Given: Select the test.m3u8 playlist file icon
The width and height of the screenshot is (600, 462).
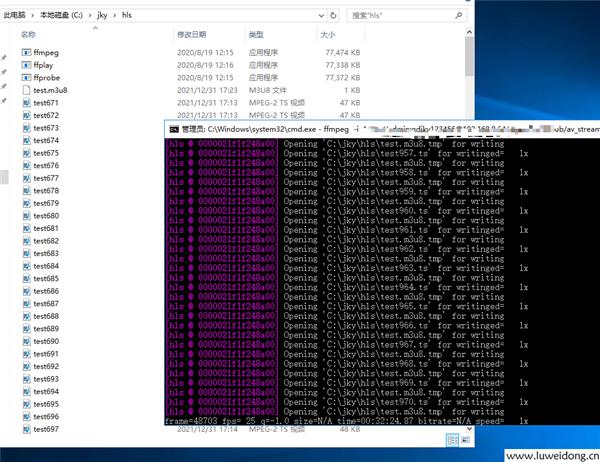Looking at the screenshot, I should click(27, 90).
